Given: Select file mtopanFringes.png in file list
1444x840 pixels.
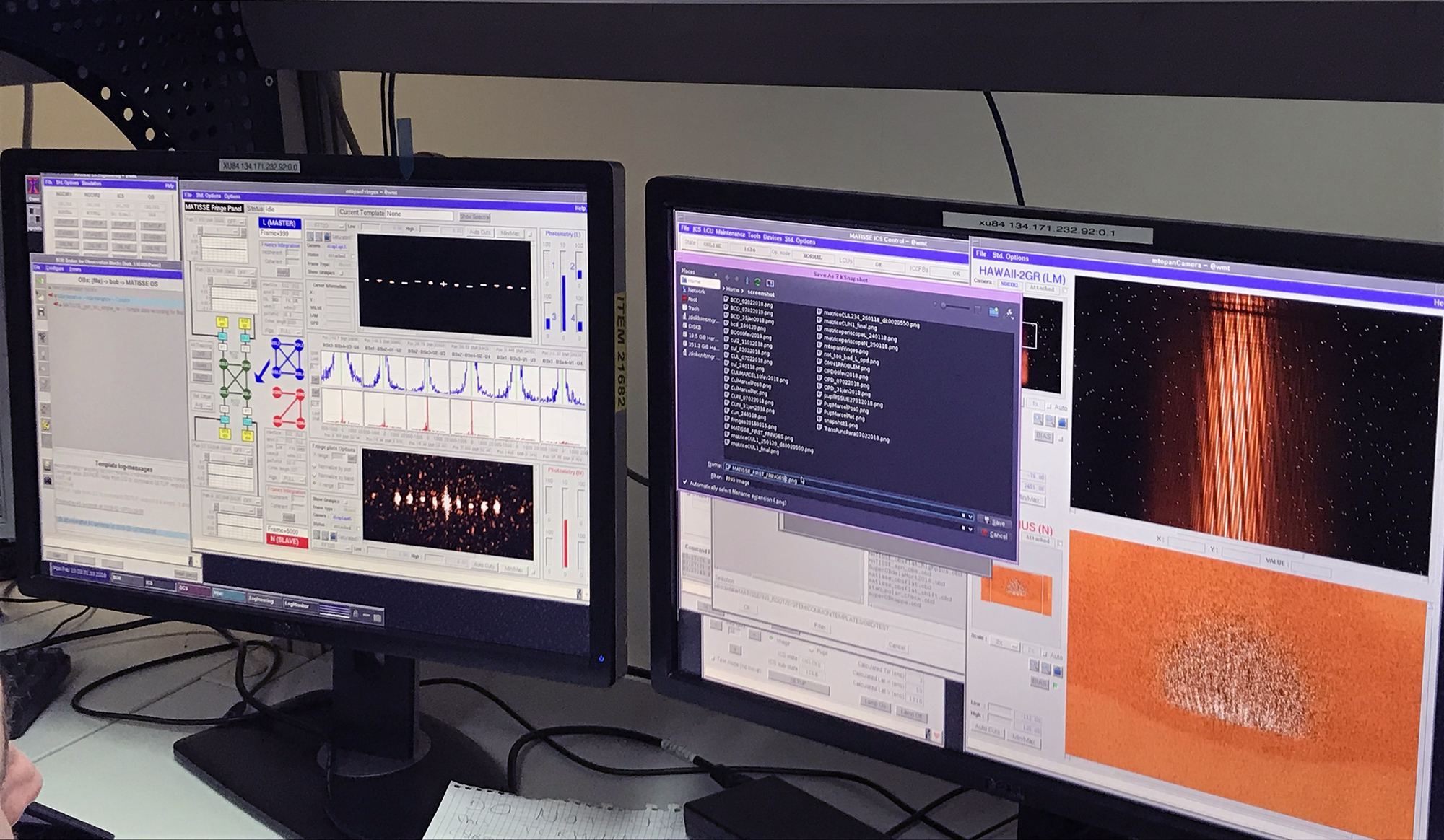Looking at the screenshot, I should pos(843,349).
